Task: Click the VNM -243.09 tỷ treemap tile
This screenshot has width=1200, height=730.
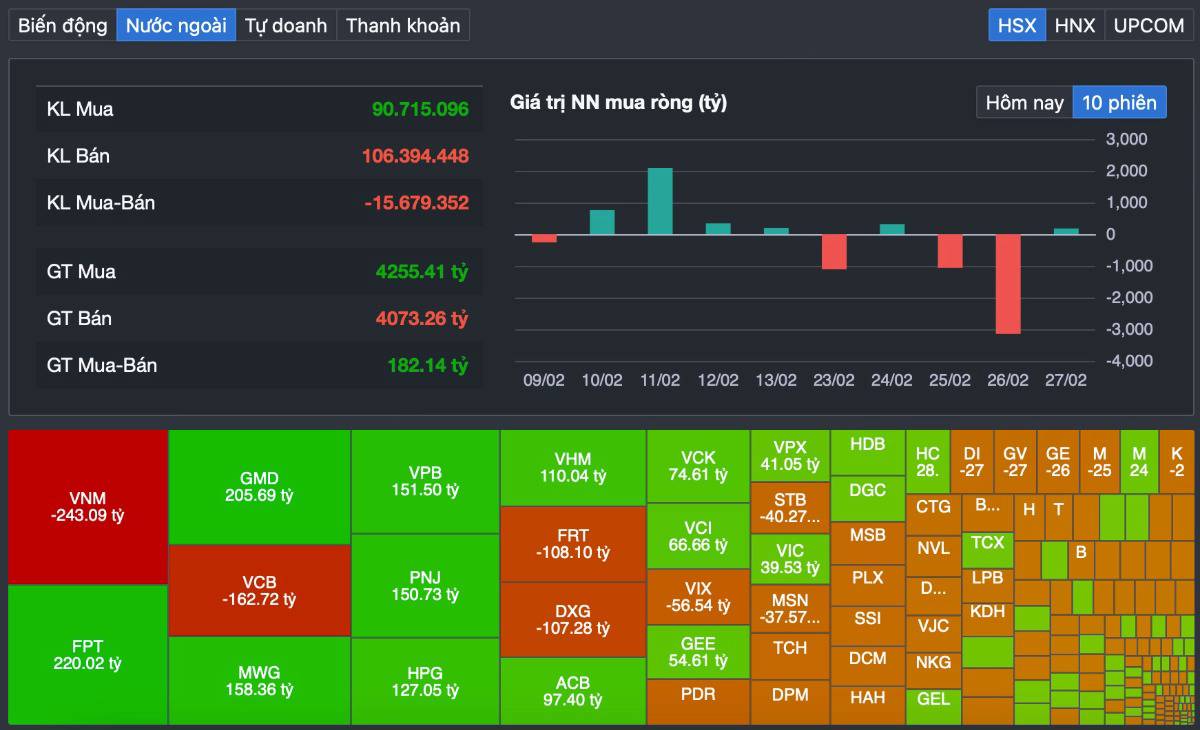Action: pyautogui.click(x=88, y=507)
